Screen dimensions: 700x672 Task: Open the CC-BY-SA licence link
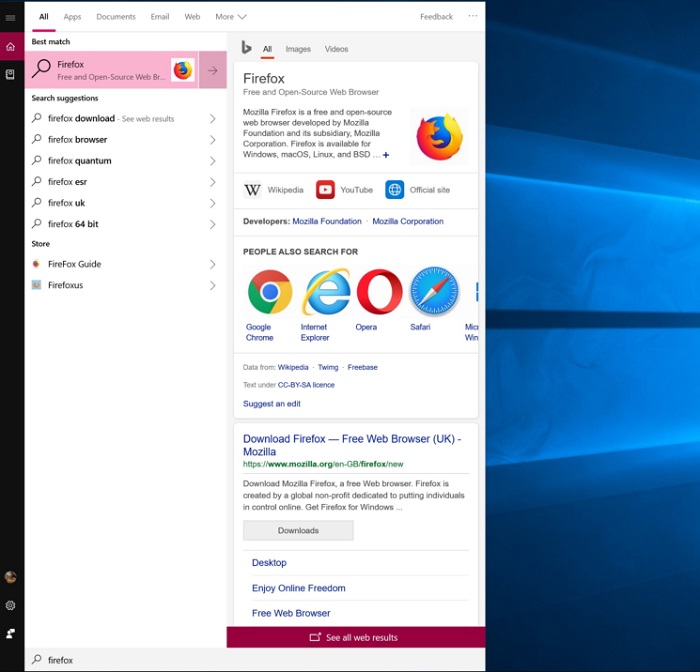(306, 385)
